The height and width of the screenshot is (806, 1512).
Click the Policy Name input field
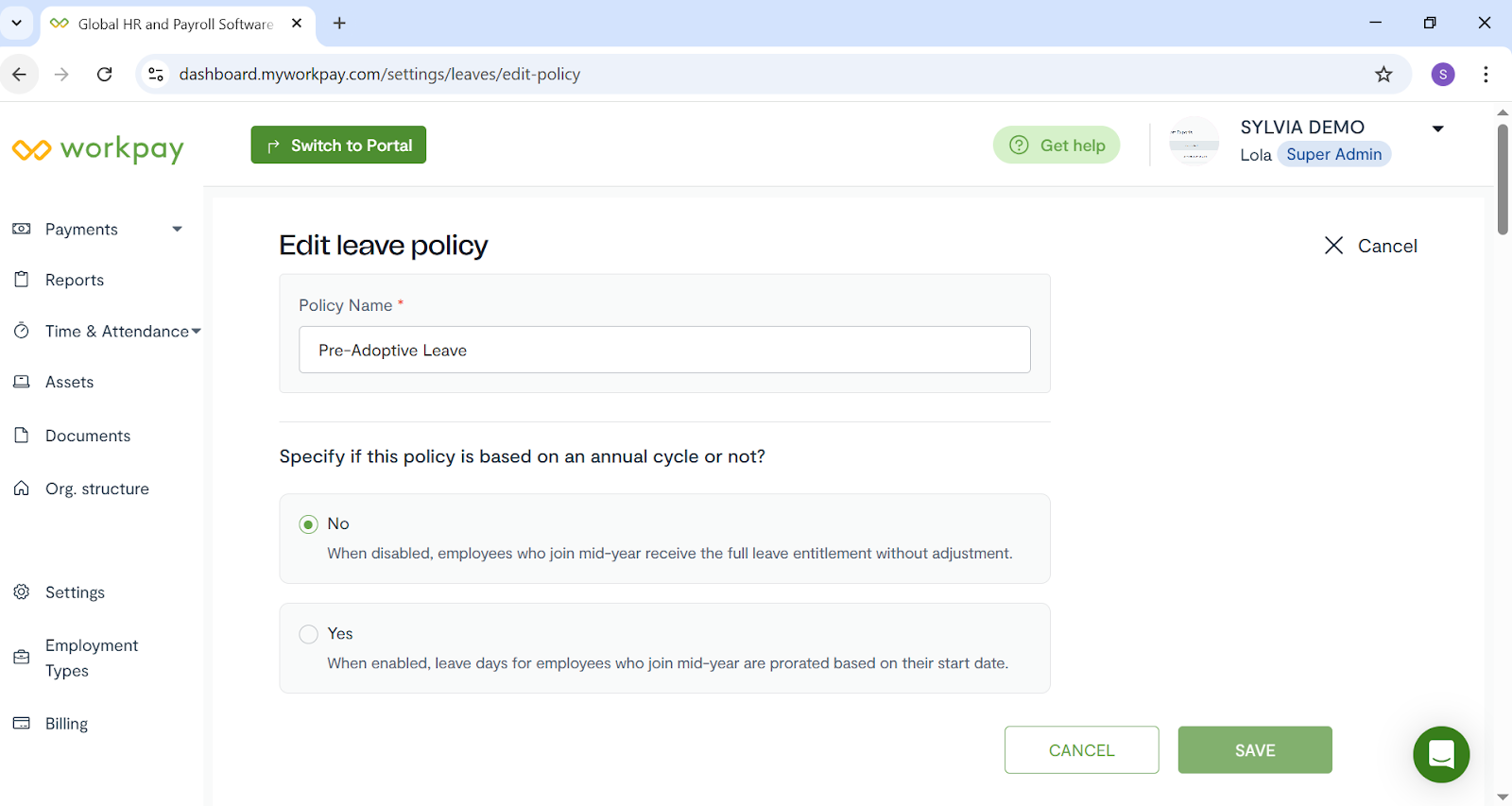(664, 350)
